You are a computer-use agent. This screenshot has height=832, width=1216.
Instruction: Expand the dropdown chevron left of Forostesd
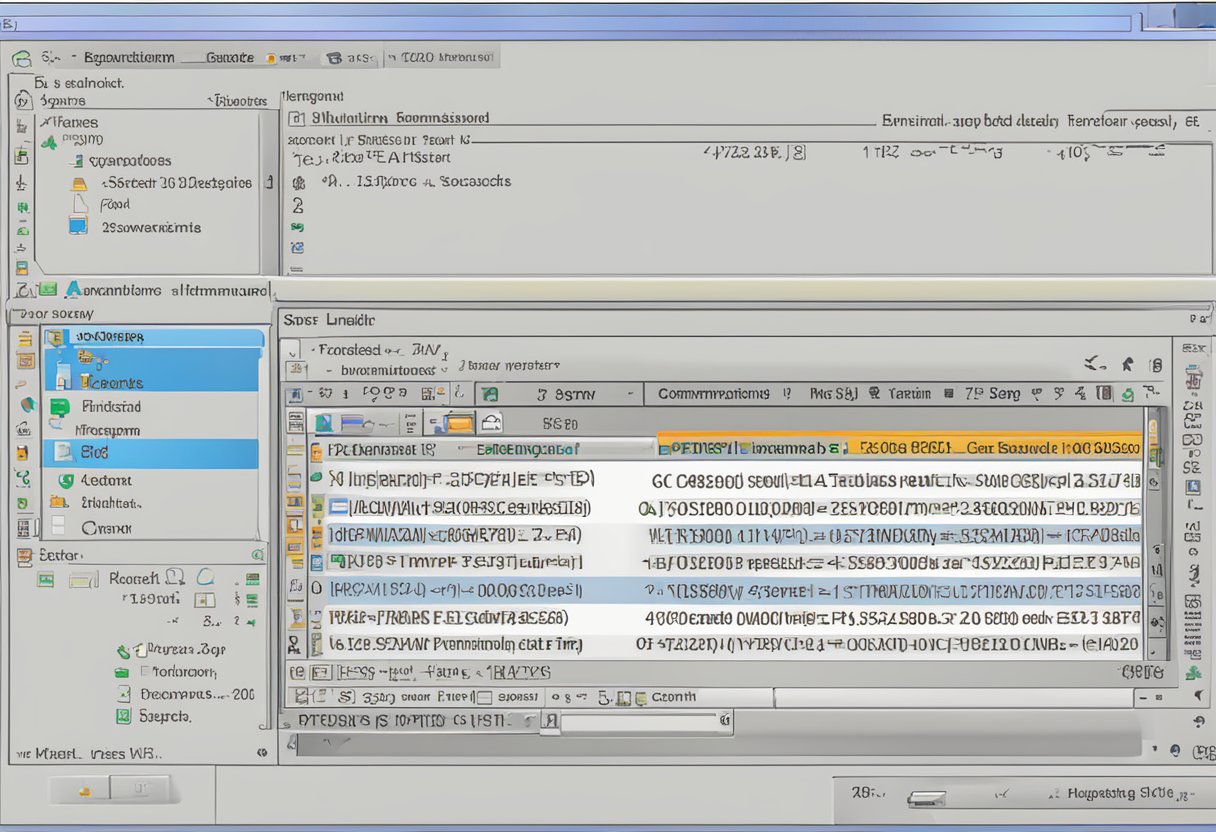click(292, 351)
